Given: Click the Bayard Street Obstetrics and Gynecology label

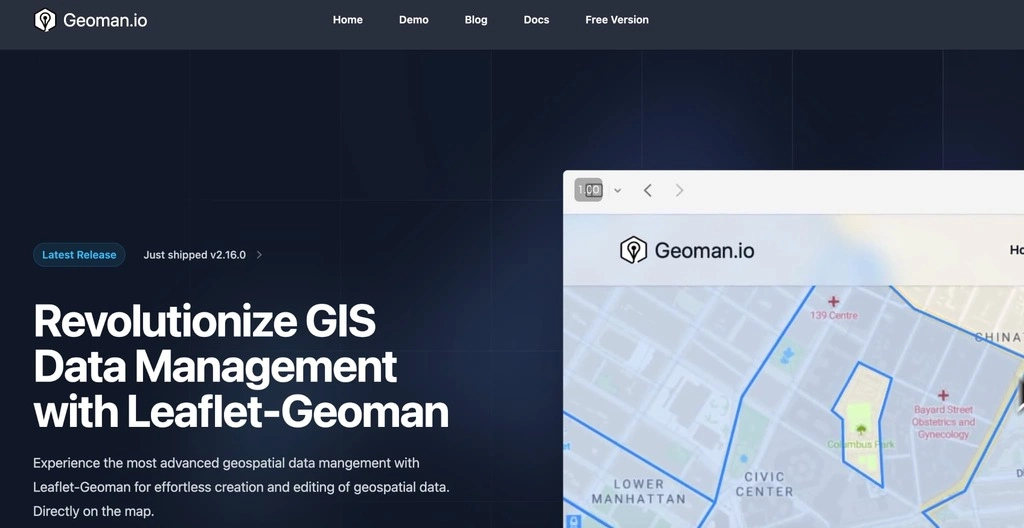Looking at the screenshot, I should [x=943, y=422].
